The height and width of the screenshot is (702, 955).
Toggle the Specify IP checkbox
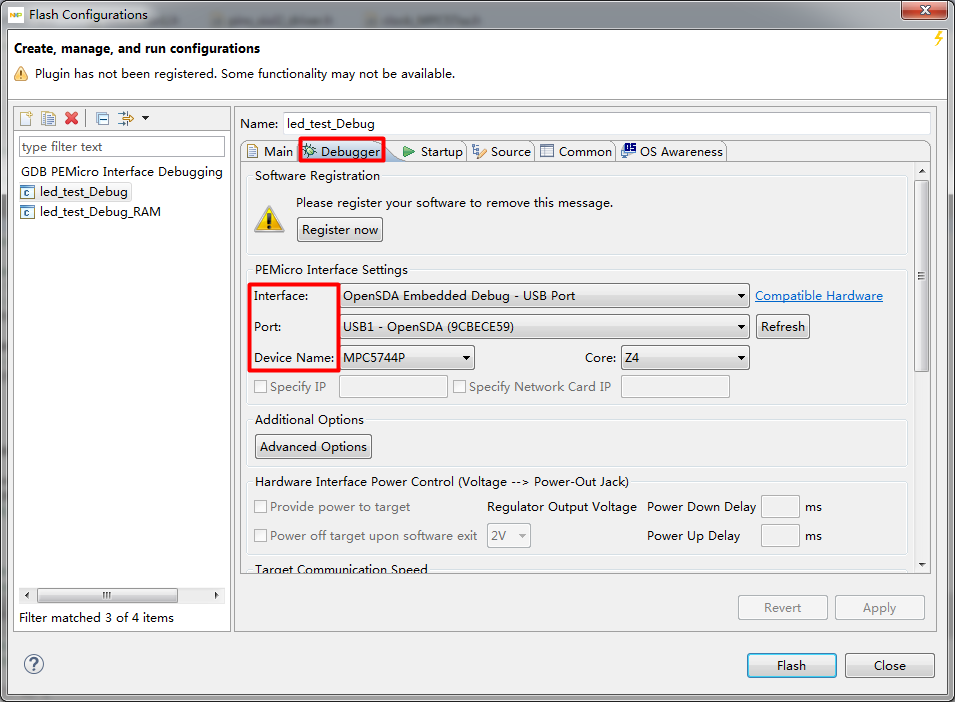261,387
